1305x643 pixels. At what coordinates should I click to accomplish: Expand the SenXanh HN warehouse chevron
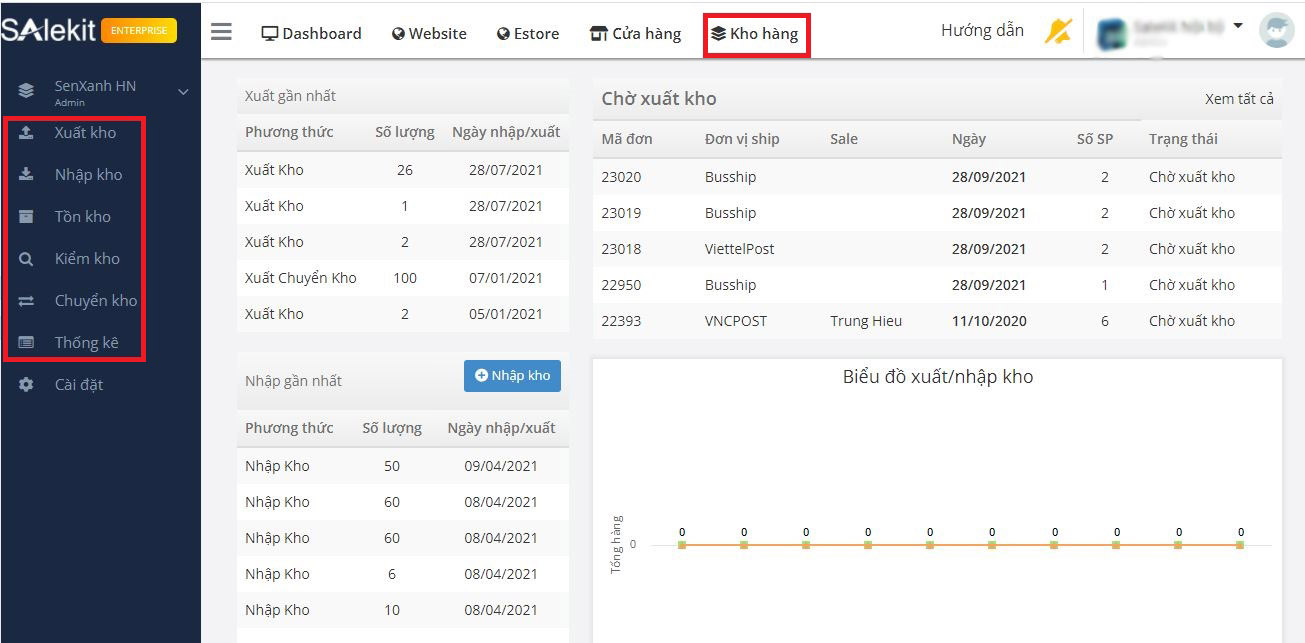point(183,92)
